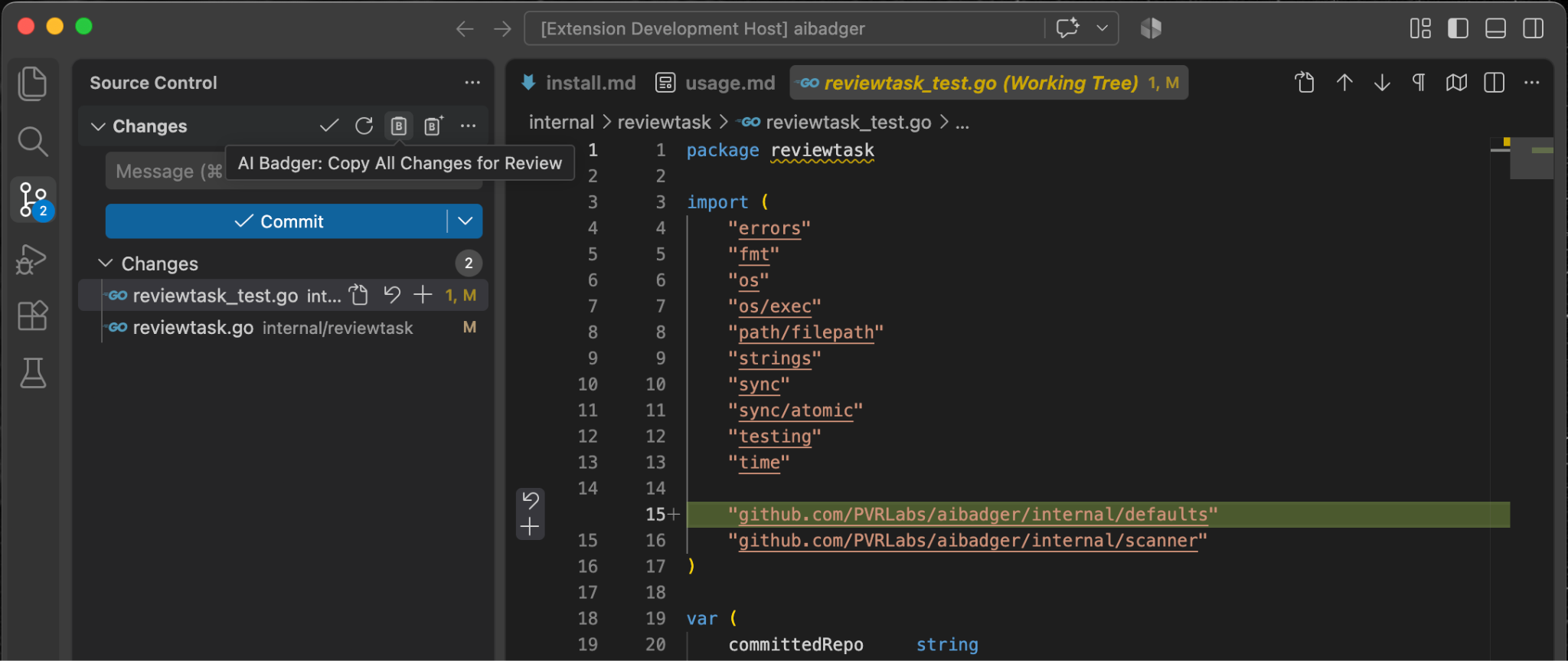Screen dimensions: 1568x661
Task: Click breadcrumb trailing ellipsis symbol segment
Action: pos(962,123)
